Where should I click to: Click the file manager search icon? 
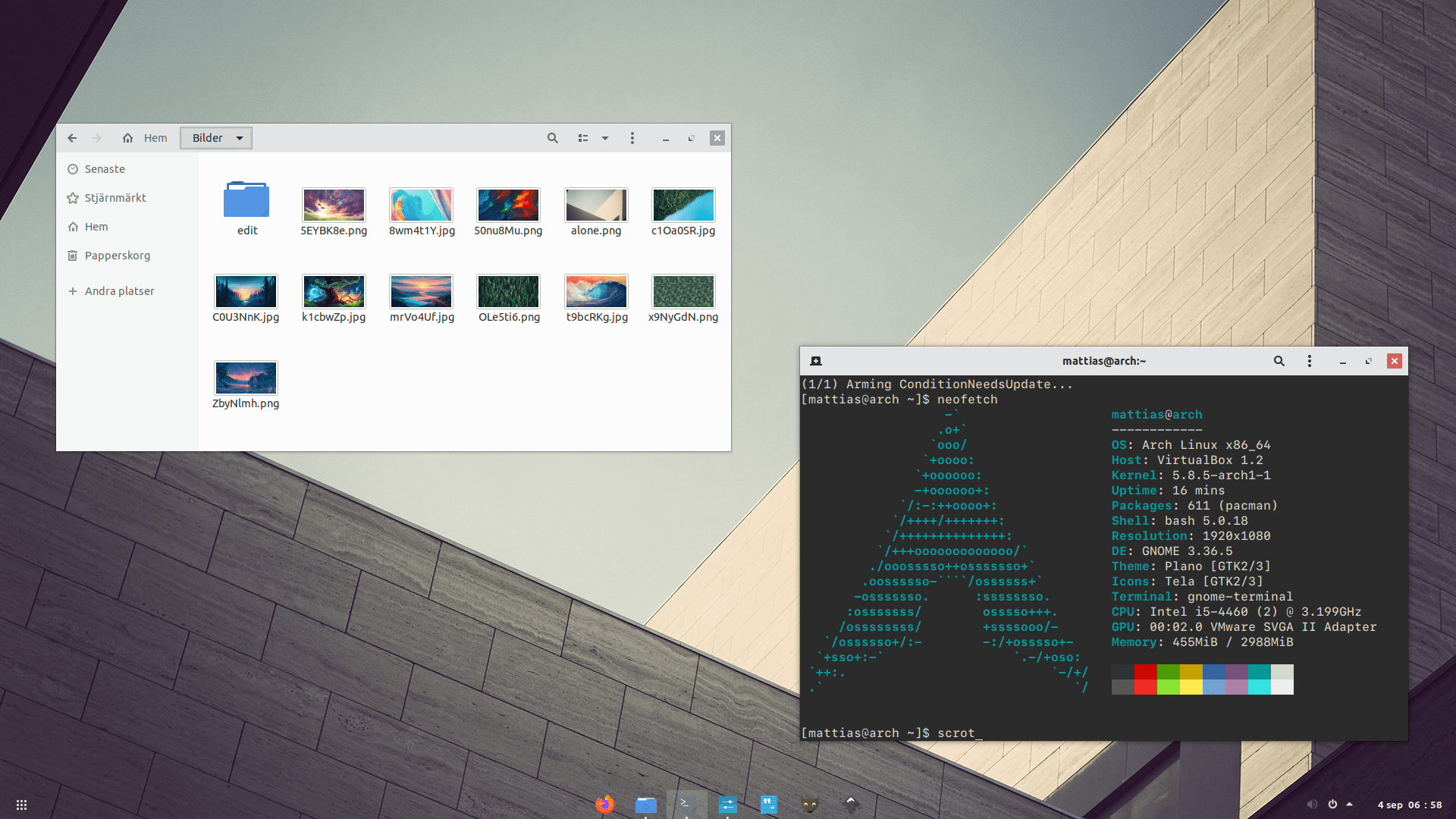pyautogui.click(x=553, y=138)
